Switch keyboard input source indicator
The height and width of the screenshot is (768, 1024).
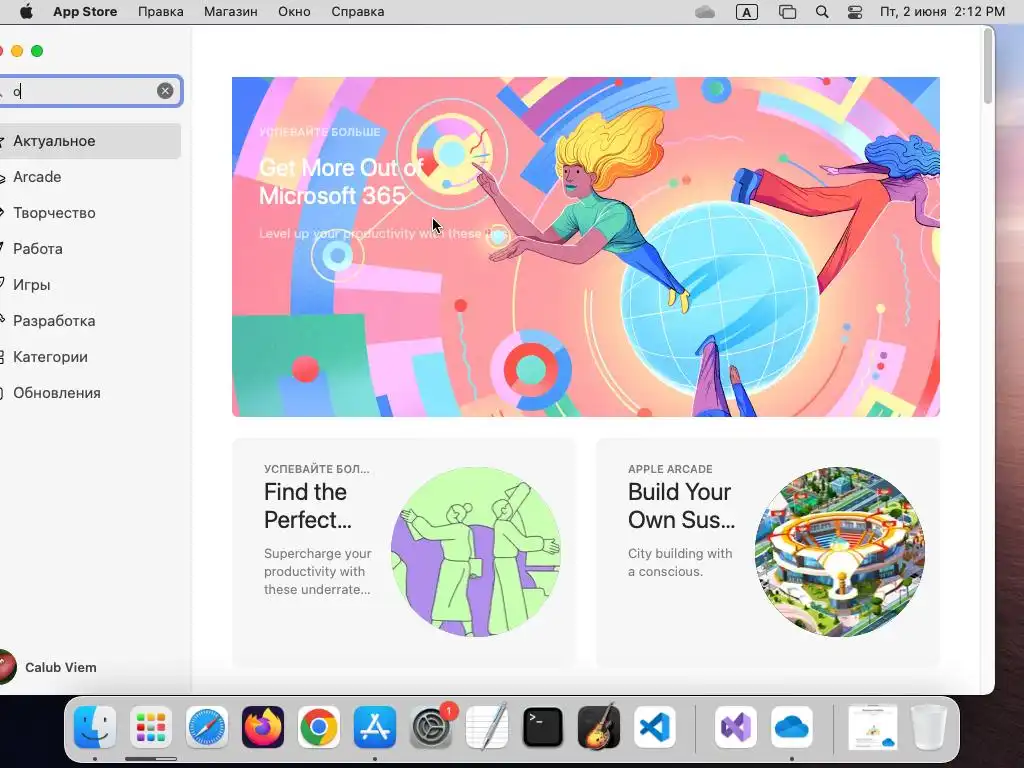(746, 12)
